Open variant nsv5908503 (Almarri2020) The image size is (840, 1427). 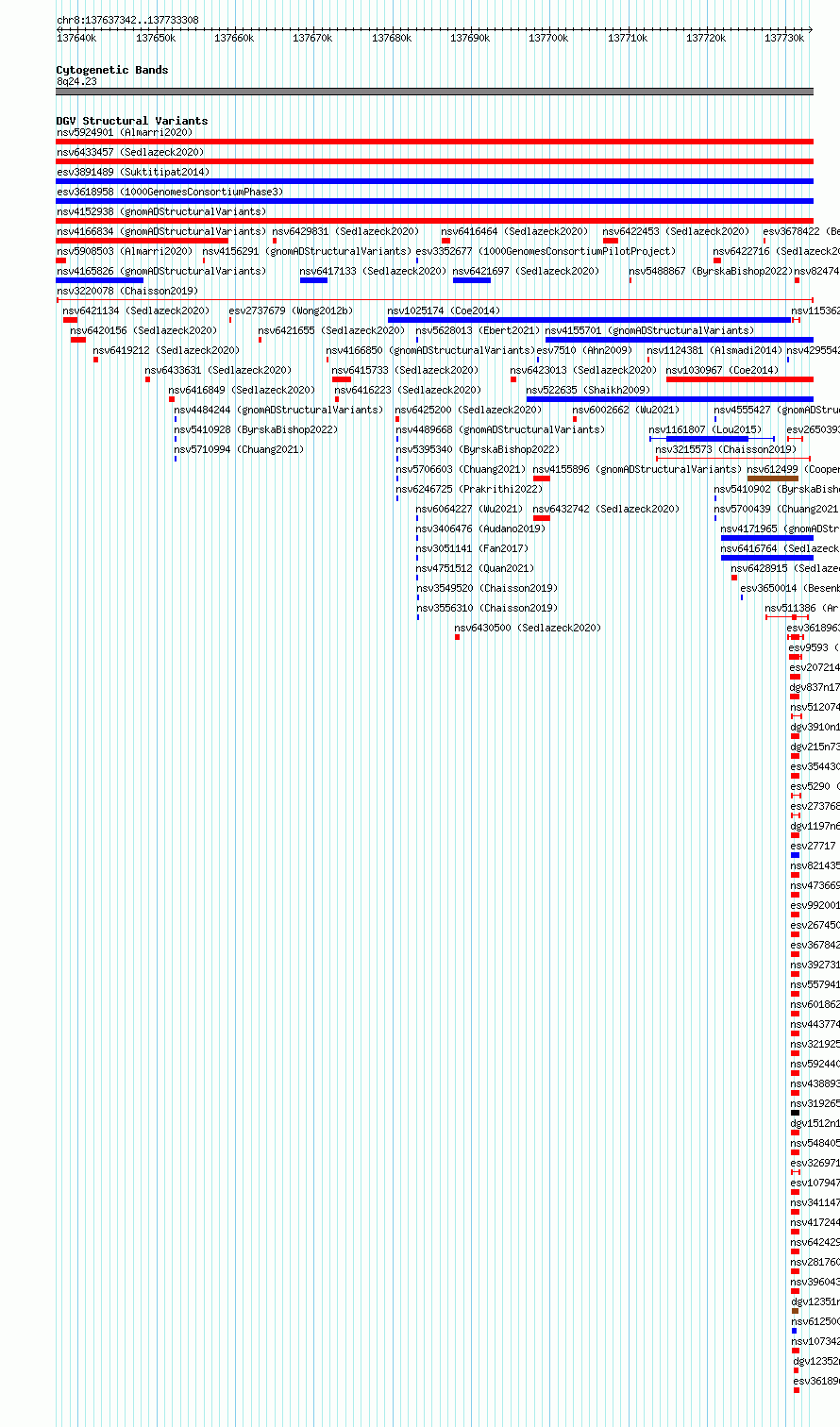pyautogui.click(x=125, y=251)
